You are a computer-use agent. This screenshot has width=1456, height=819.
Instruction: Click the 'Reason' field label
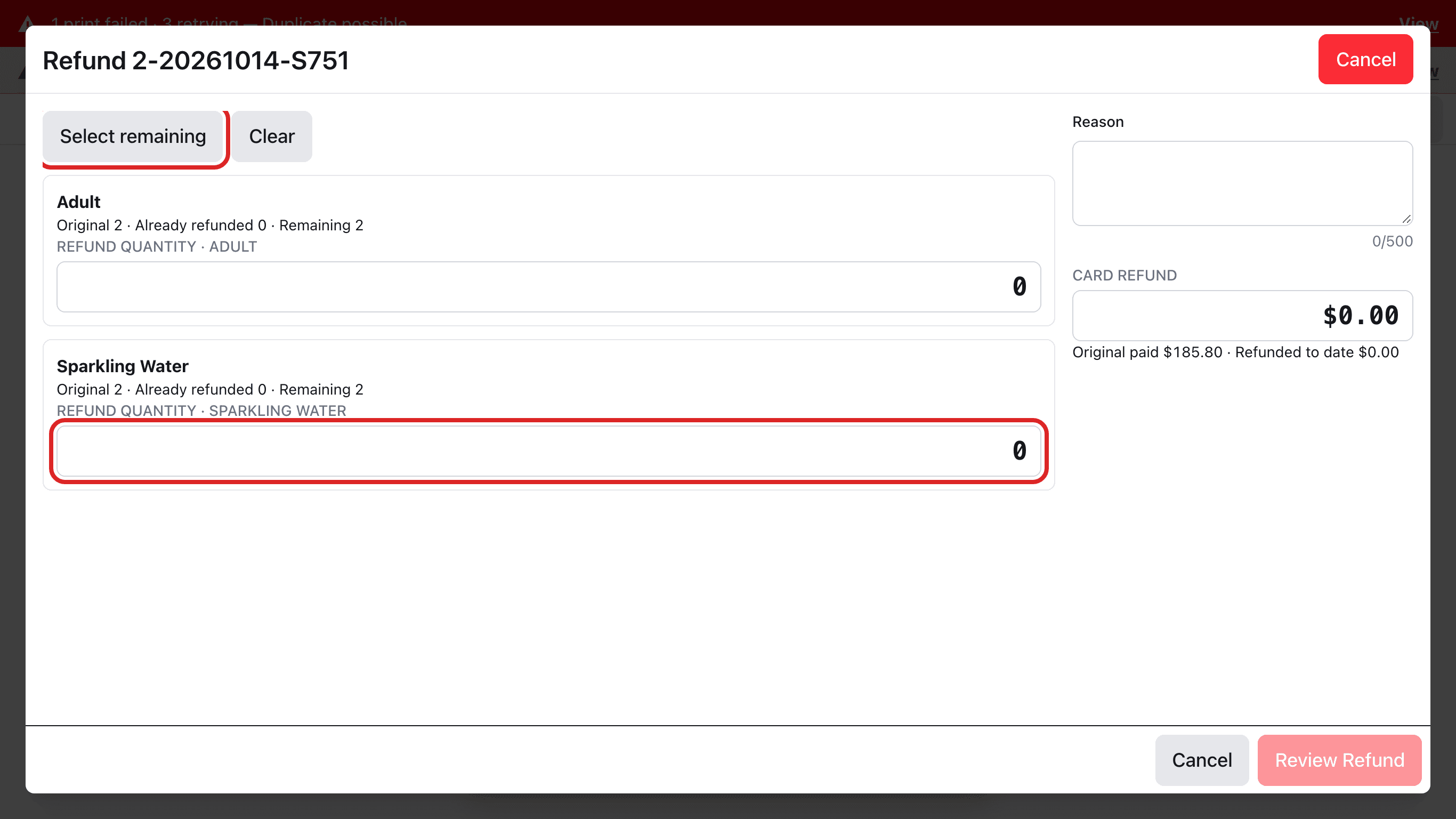(x=1098, y=122)
